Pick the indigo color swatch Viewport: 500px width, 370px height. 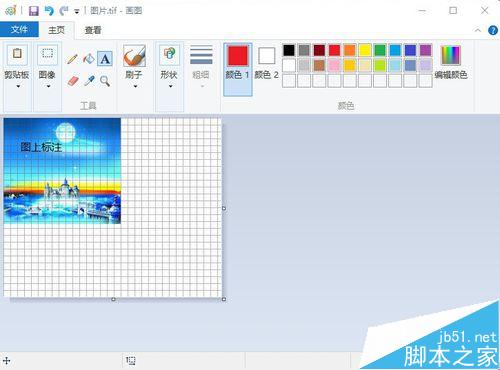(410, 50)
